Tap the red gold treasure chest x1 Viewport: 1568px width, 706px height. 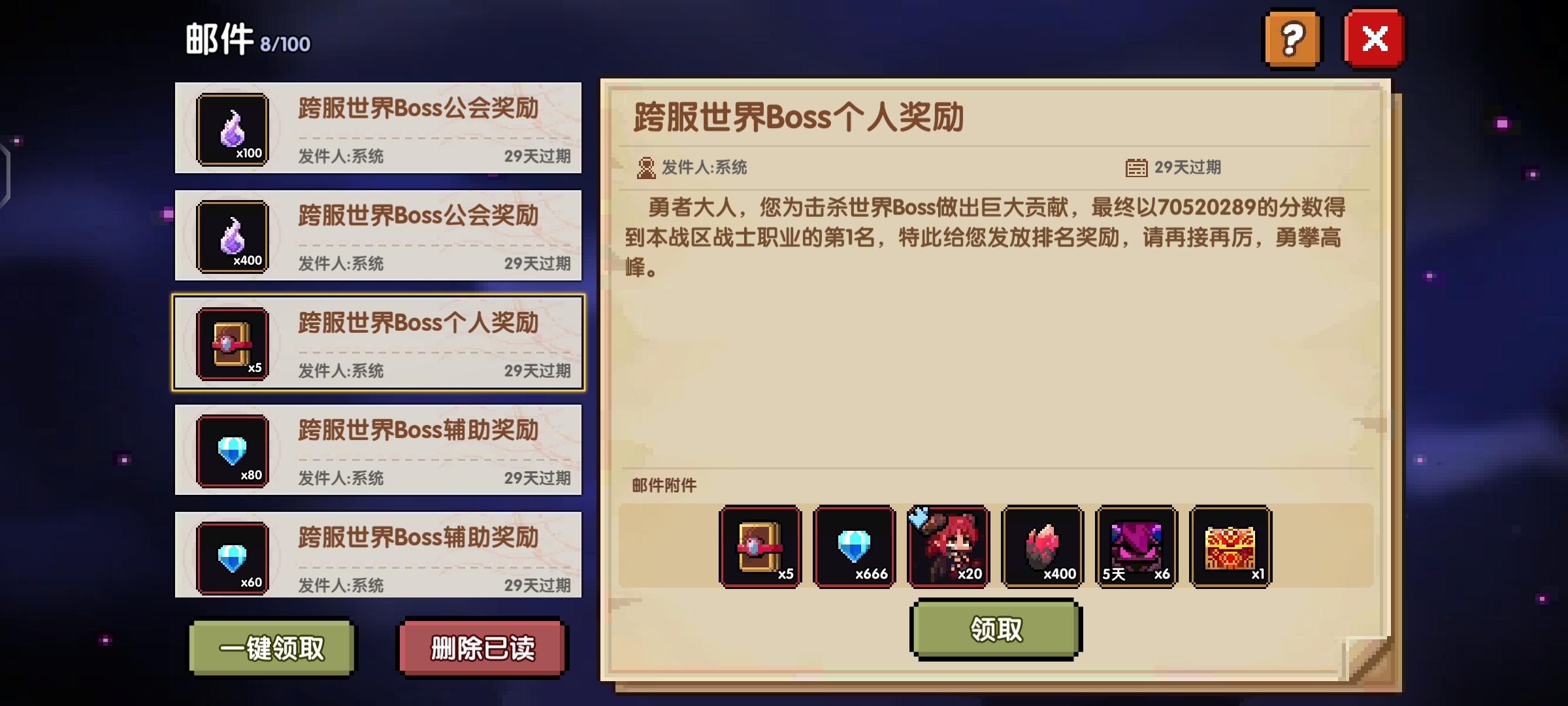(1231, 546)
